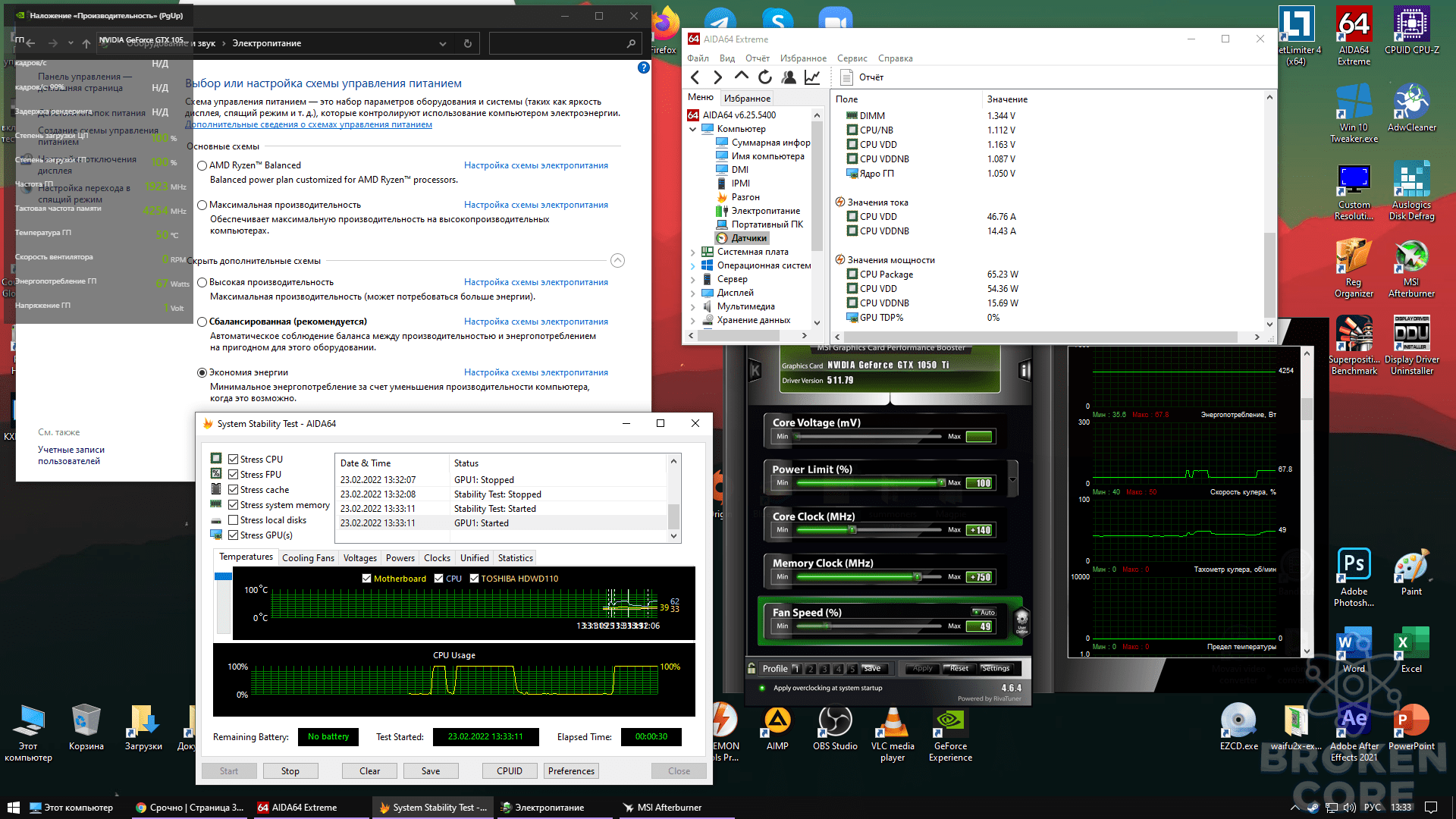Viewport: 1456px width, 819px height.
Task: Open Display Driver Uninstaller desktop icon
Action: click(1411, 345)
